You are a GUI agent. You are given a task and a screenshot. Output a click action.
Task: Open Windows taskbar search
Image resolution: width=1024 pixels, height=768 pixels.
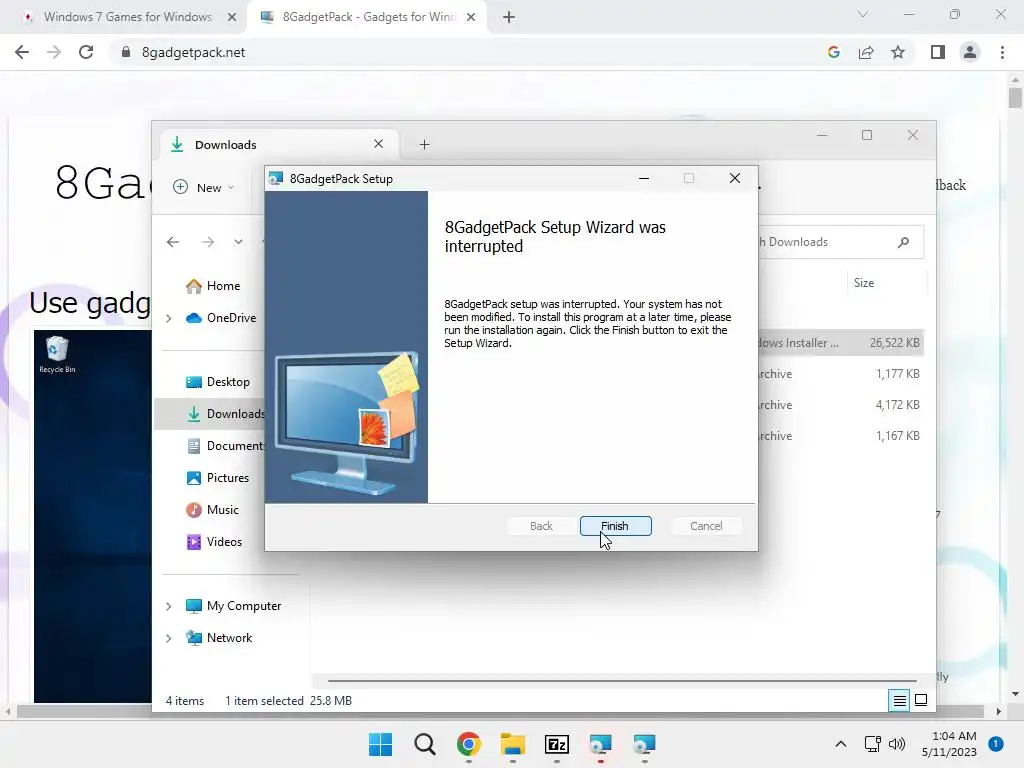[x=424, y=744]
